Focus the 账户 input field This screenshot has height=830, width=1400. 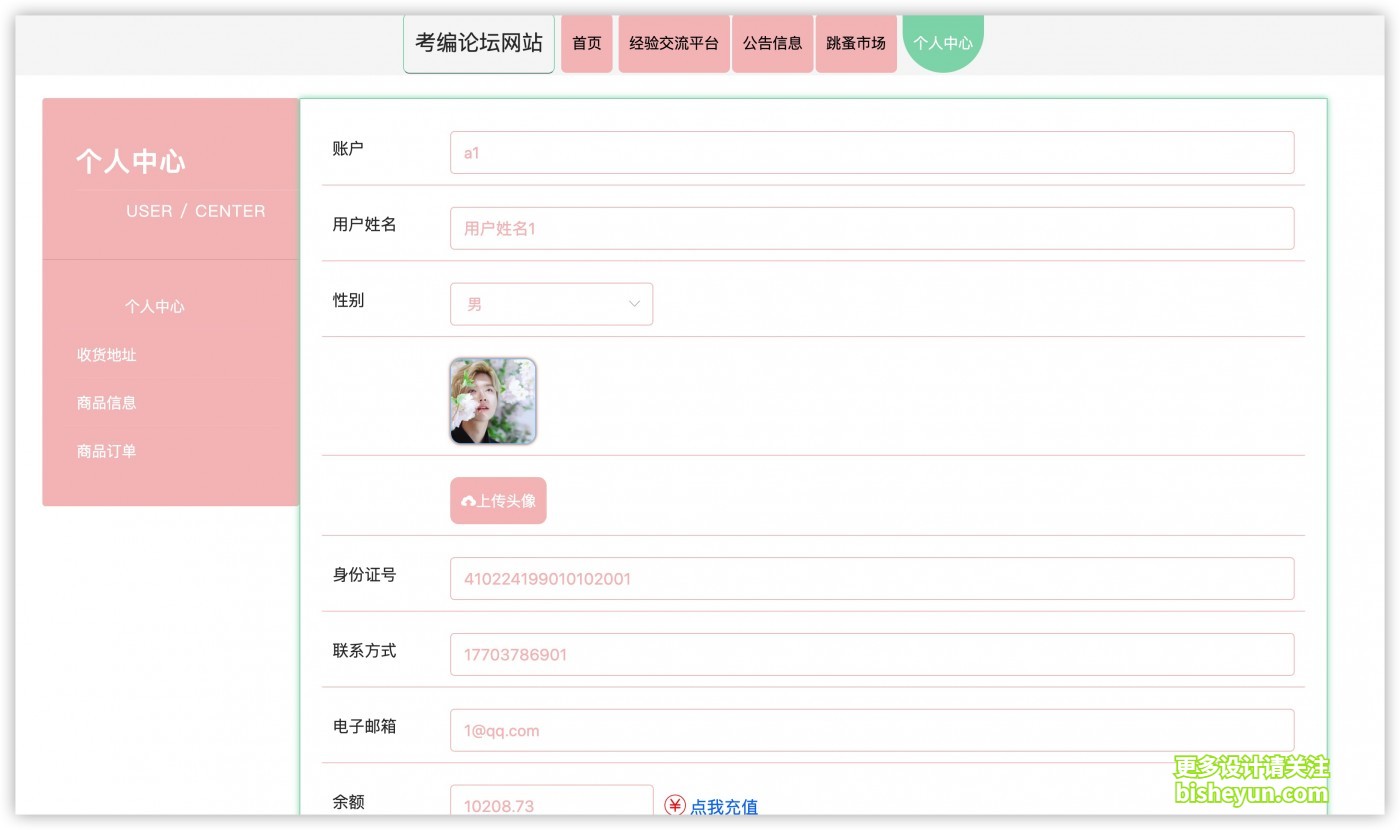pyautogui.click(x=872, y=153)
